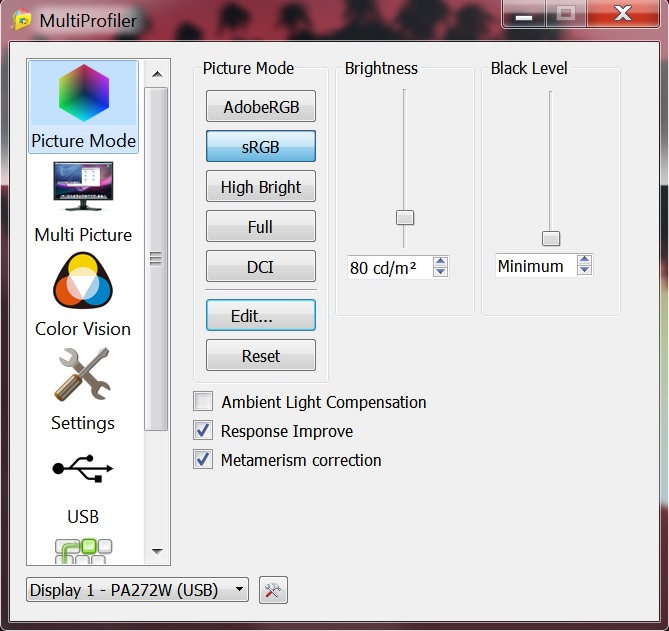Uncheck the Response Improve checkbox
The width and height of the screenshot is (669, 631).
coord(204,431)
